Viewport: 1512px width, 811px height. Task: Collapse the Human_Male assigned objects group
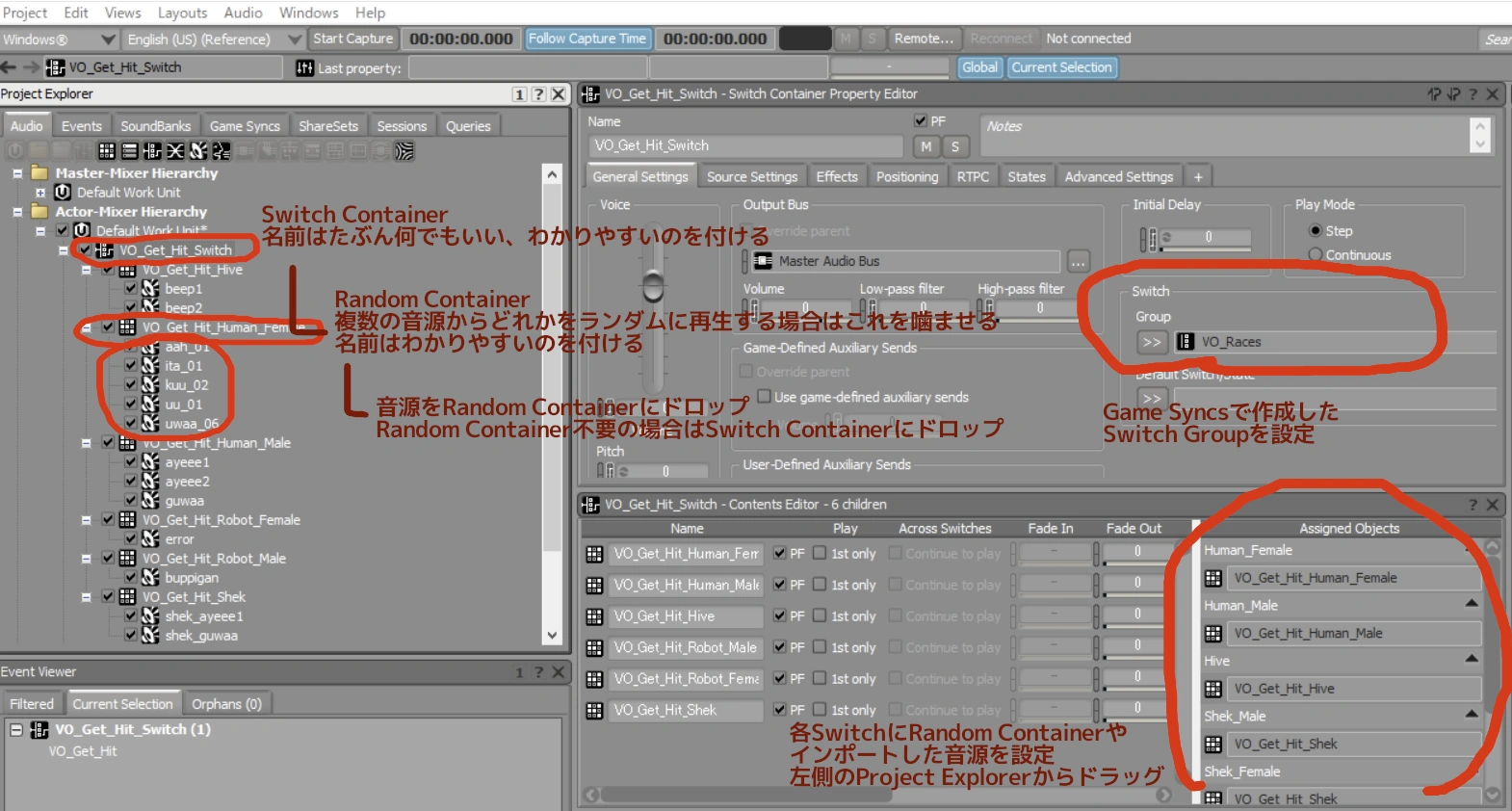point(1472,604)
